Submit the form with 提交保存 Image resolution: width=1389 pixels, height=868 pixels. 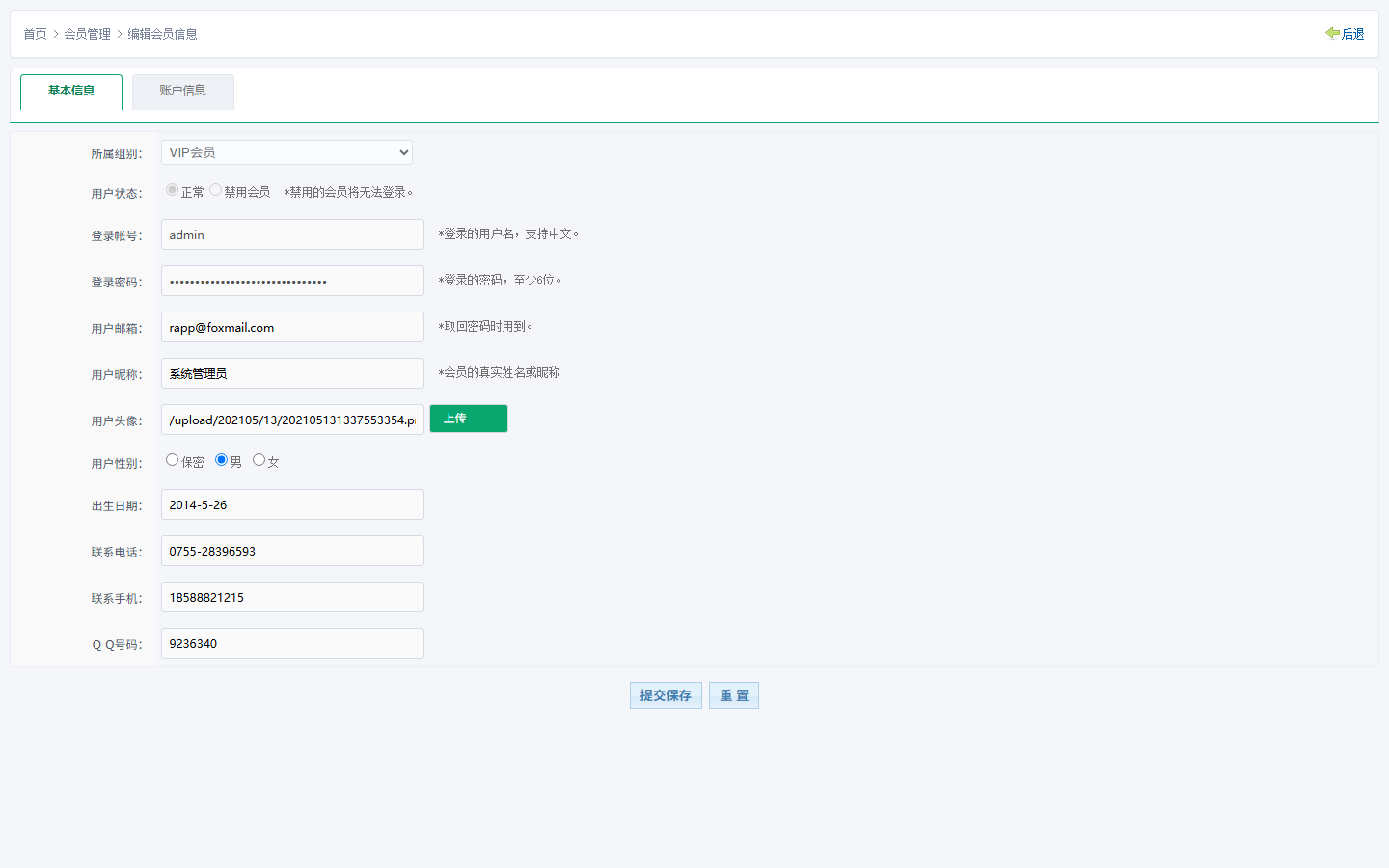coord(666,695)
